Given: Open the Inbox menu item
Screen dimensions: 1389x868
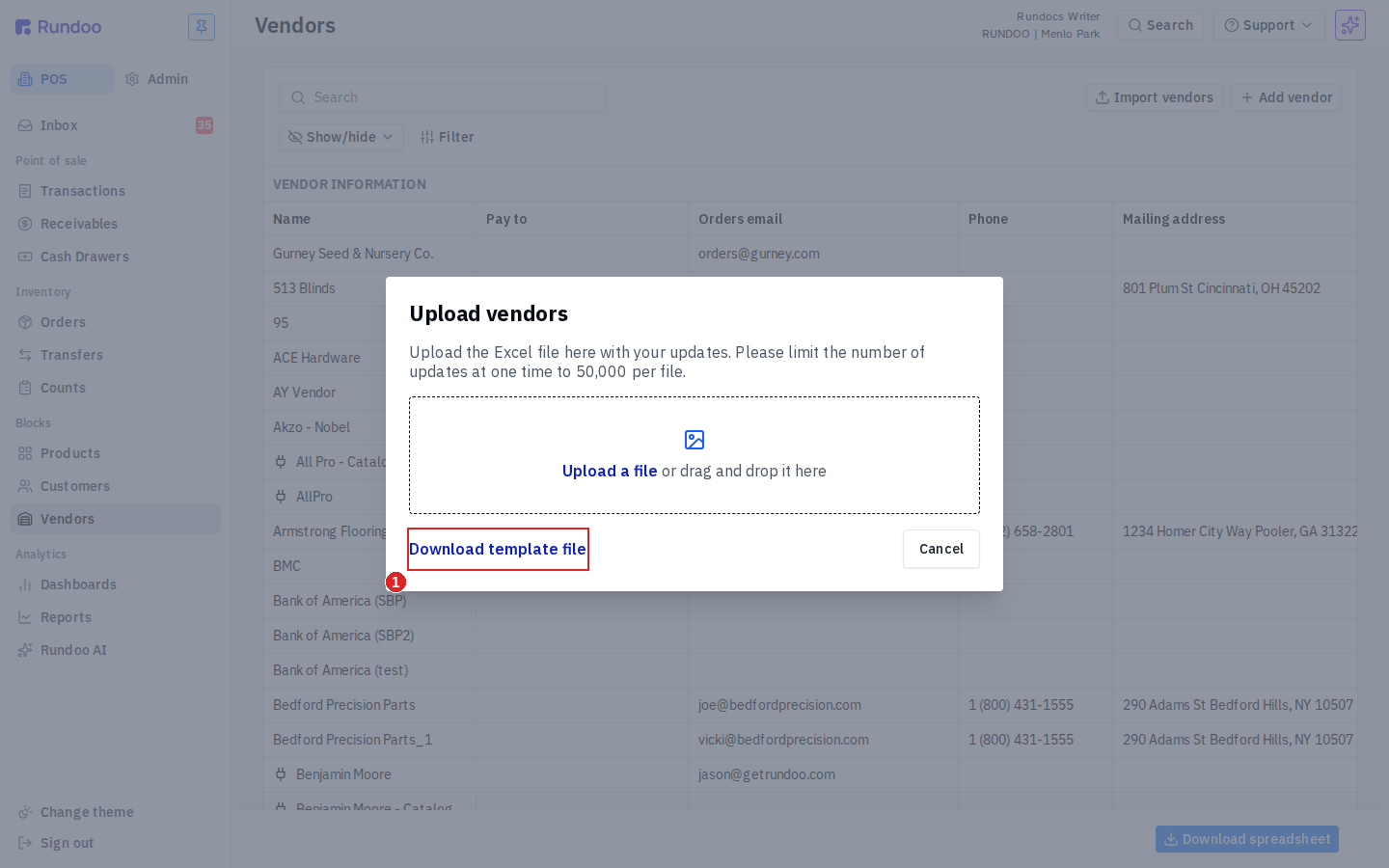Looking at the screenshot, I should coord(115,125).
